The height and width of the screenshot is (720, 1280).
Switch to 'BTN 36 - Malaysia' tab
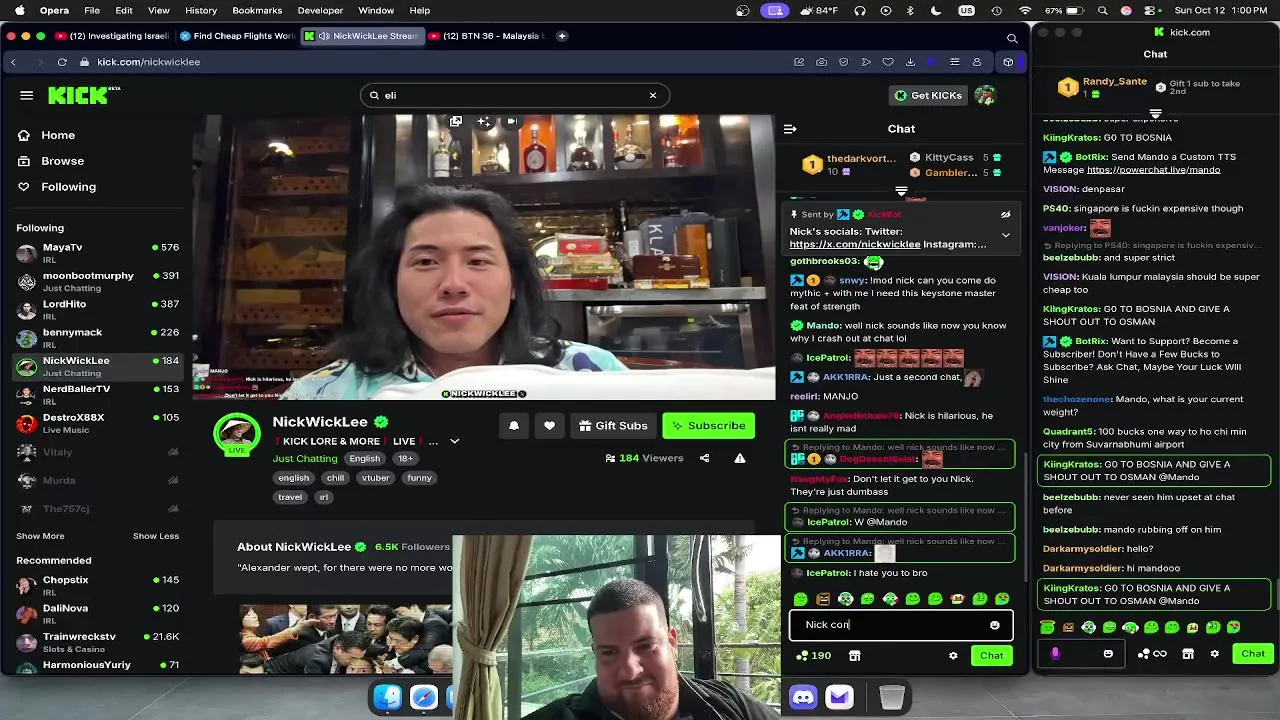pyautogui.click(x=487, y=36)
